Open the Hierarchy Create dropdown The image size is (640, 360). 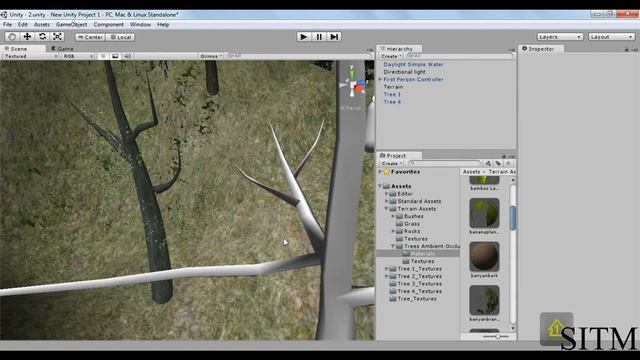(x=391, y=56)
